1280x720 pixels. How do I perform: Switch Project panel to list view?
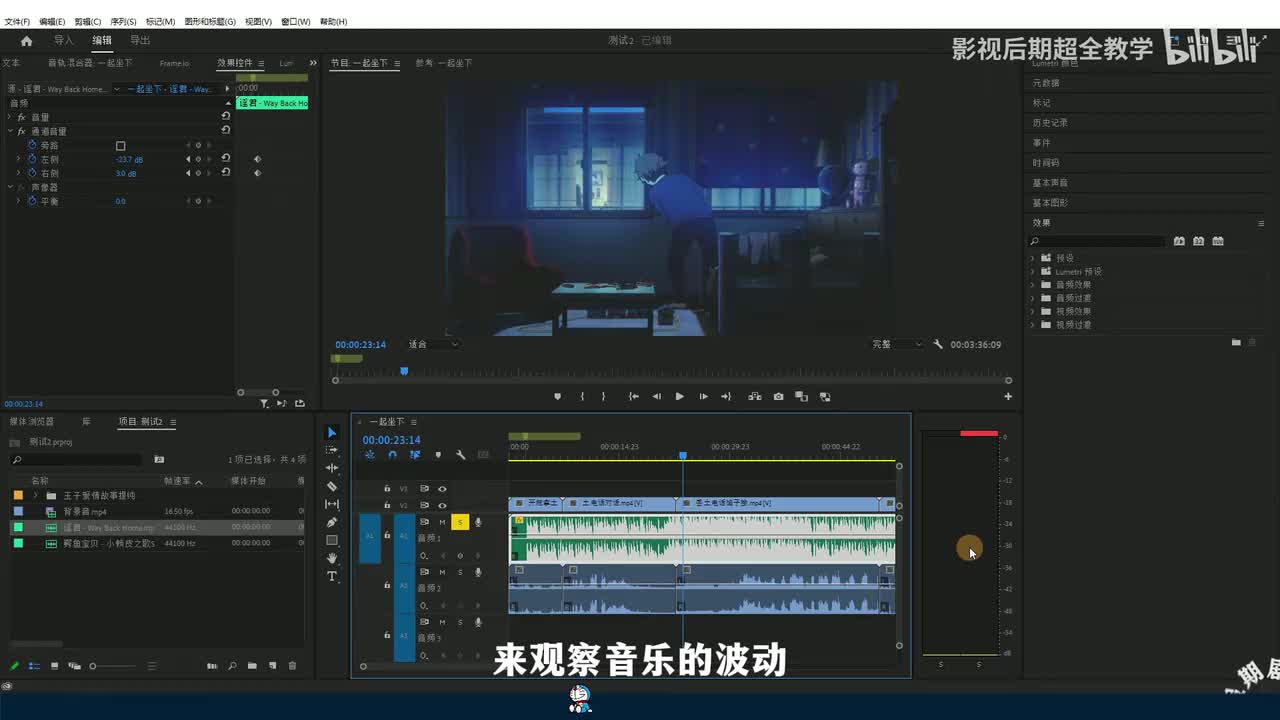(34, 666)
